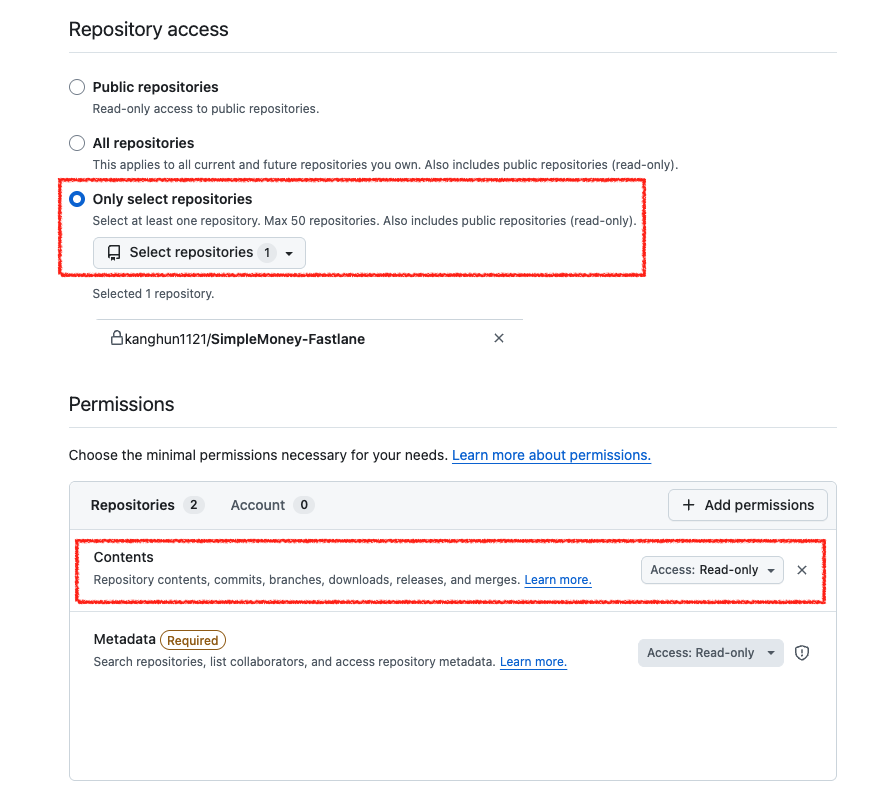Switch to the Account permissions tab
The width and height of the screenshot is (891, 800).
(272, 505)
